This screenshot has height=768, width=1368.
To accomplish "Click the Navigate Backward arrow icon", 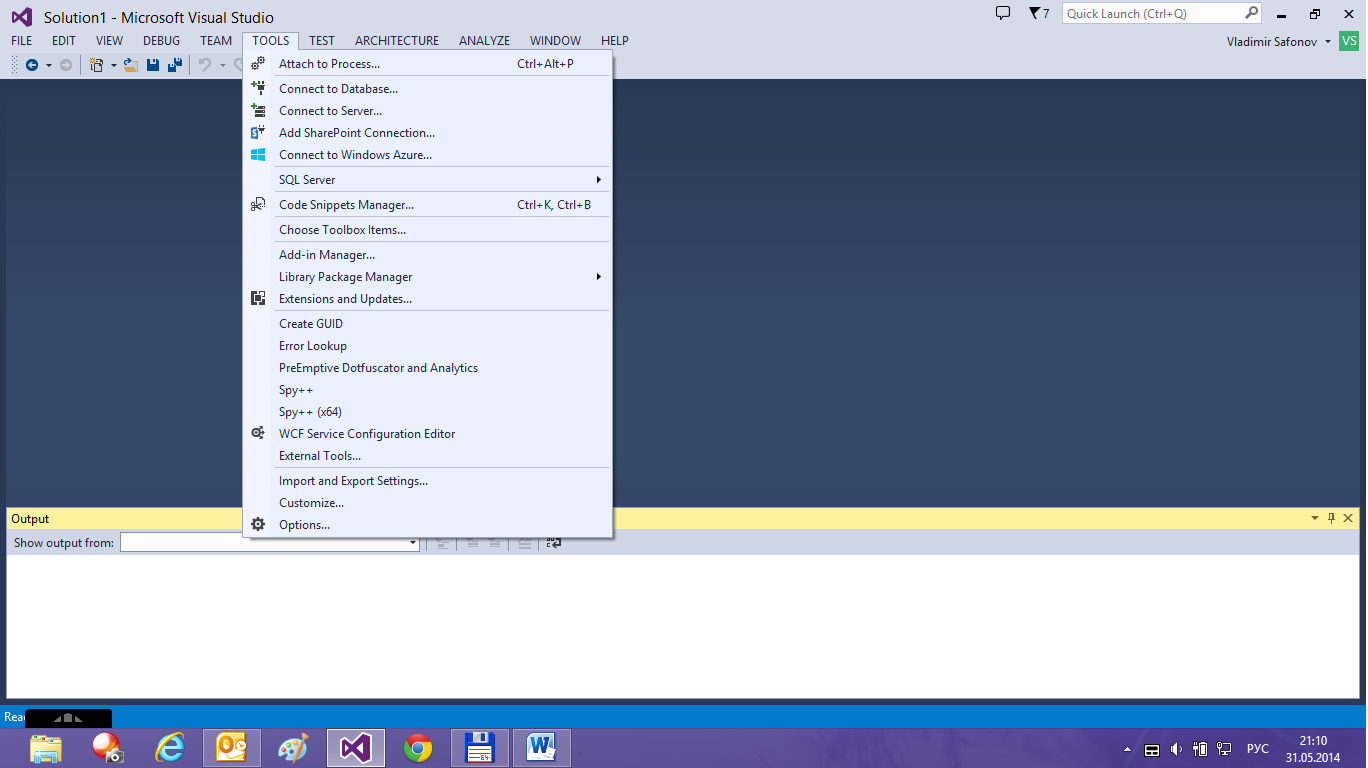I will click(x=32, y=65).
